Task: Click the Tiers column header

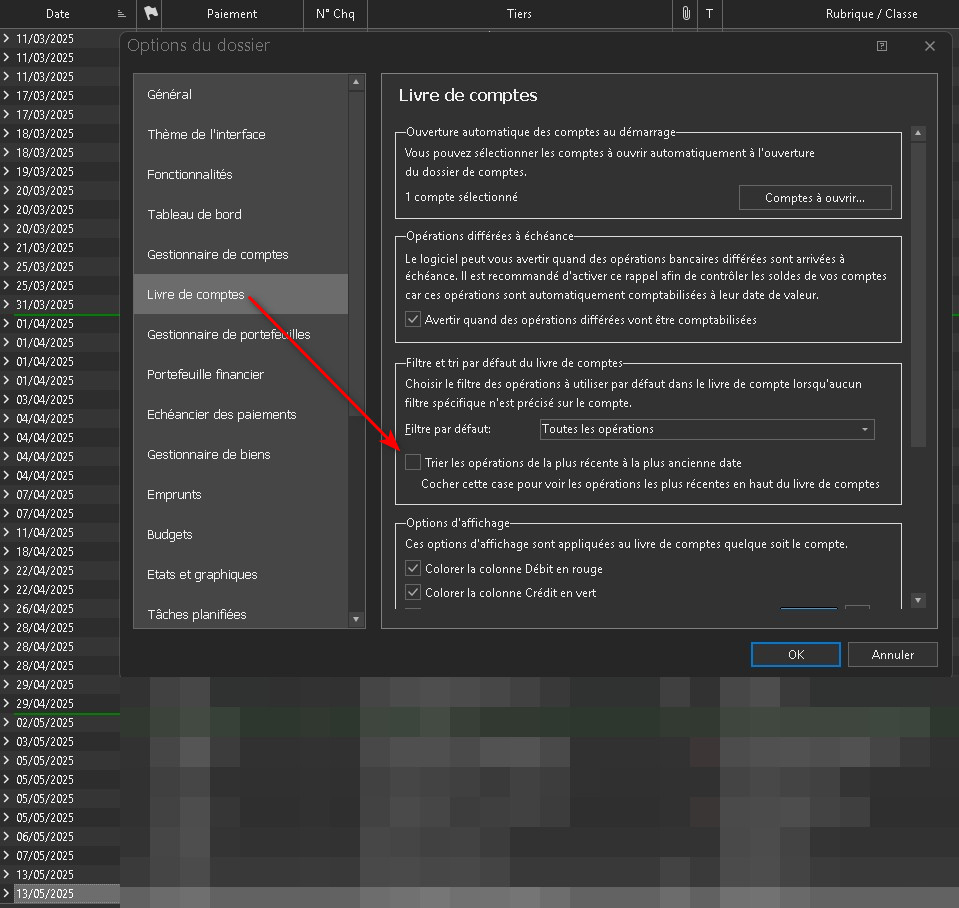Action: click(x=519, y=13)
